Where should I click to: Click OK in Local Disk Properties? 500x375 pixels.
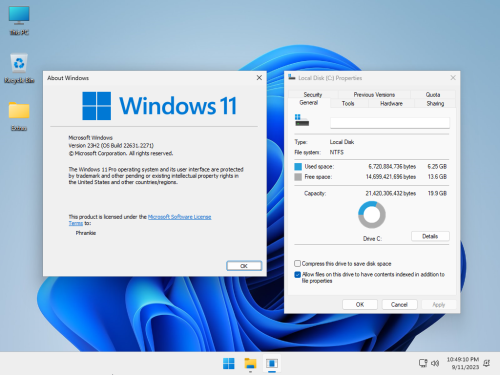pos(360,305)
